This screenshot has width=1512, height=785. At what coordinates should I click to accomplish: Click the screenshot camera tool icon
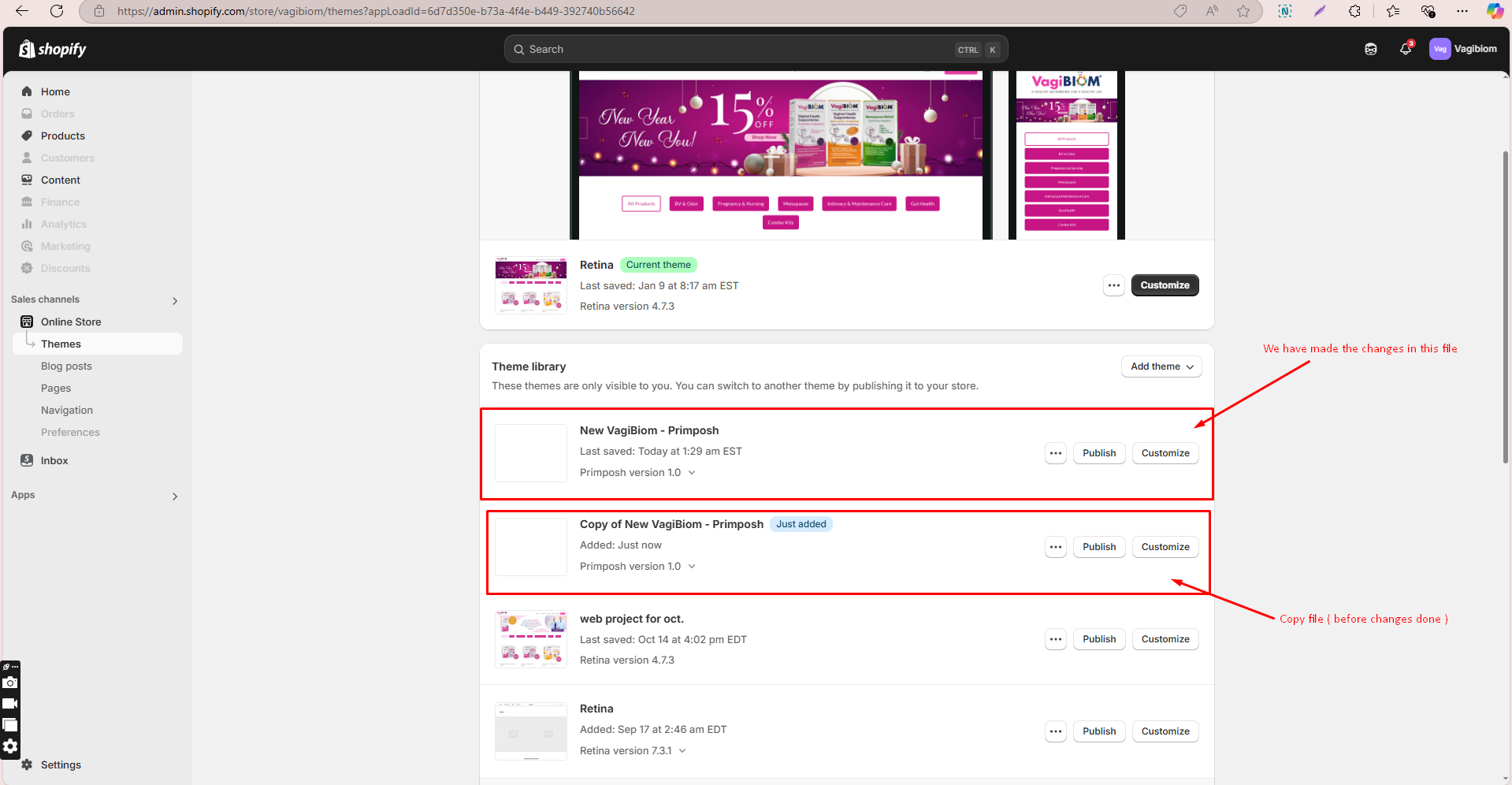click(9, 683)
